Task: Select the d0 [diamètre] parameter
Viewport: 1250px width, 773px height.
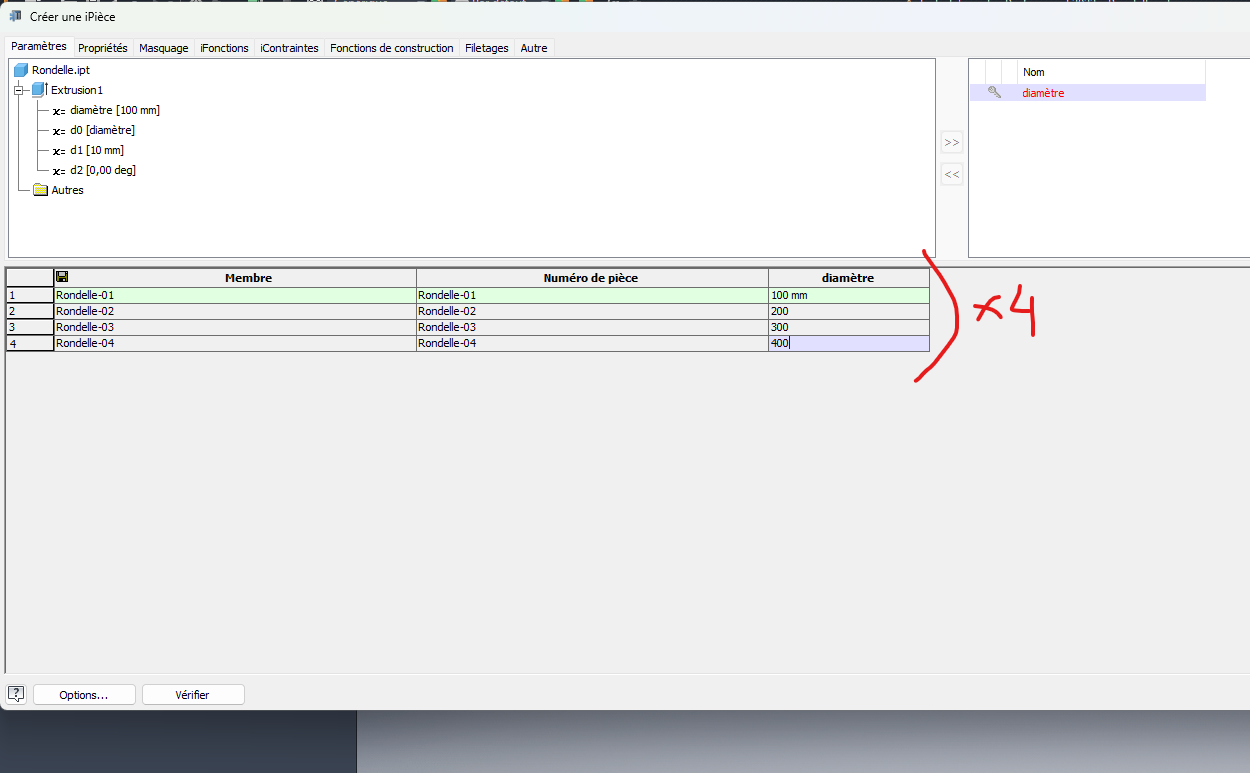Action: click(102, 130)
